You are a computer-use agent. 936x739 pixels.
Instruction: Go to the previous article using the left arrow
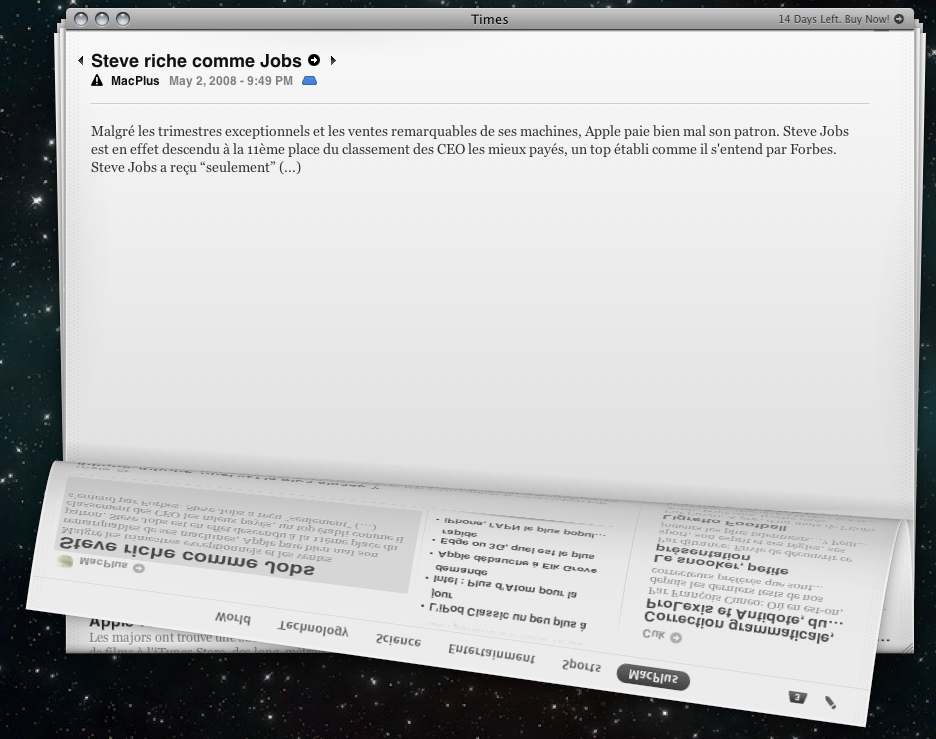pyautogui.click(x=81, y=60)
